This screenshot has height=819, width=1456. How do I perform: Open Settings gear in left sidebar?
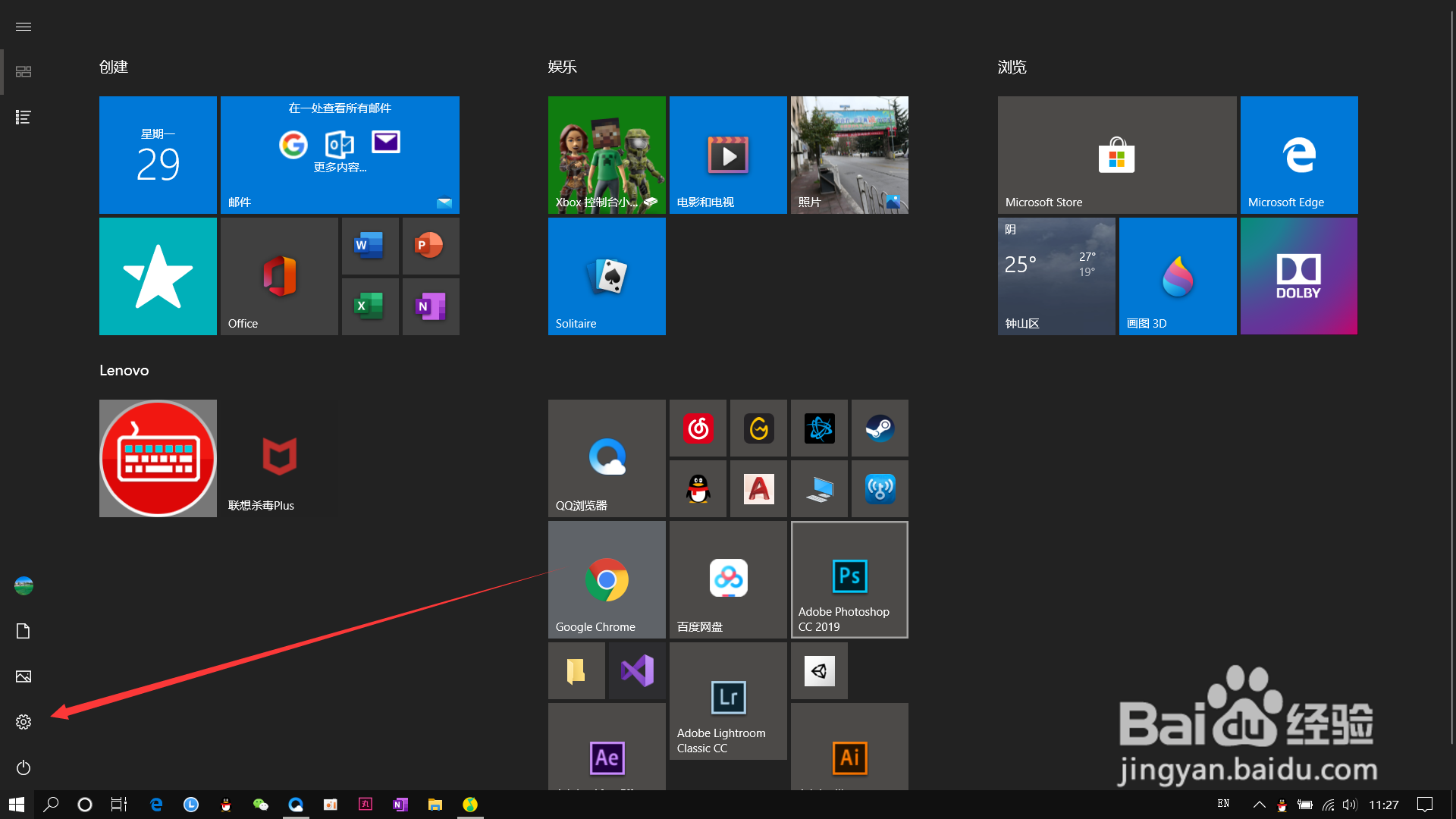click(24, 722)
